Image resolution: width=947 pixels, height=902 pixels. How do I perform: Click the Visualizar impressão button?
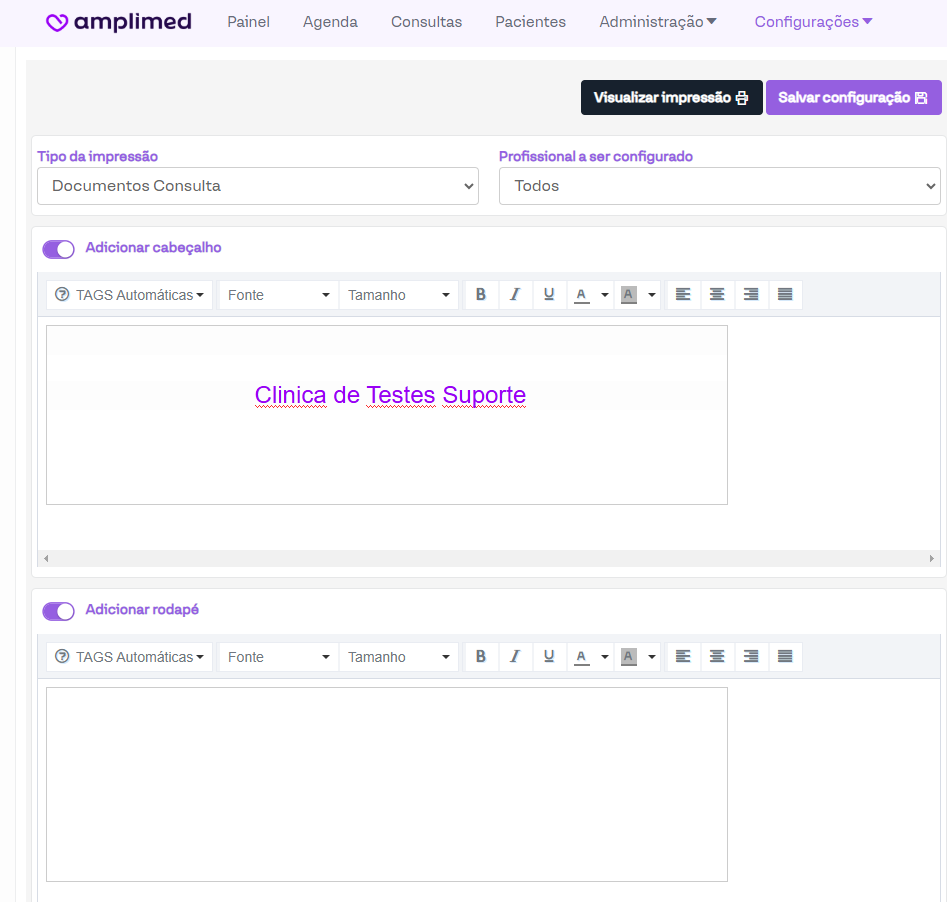click(671, 98)
